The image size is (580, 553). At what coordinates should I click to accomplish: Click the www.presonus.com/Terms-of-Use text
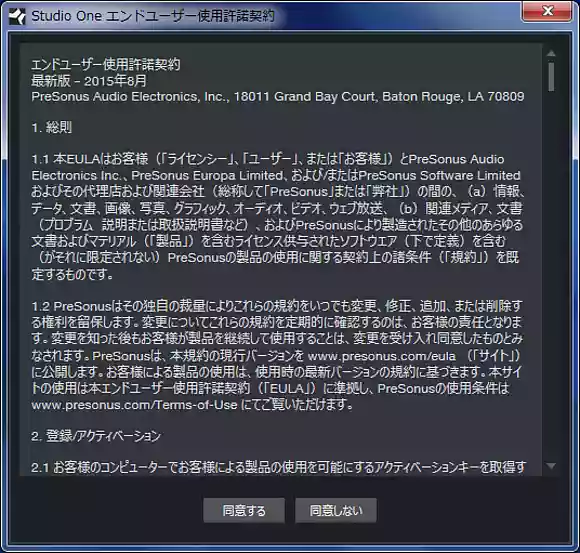tap(134, 405)
